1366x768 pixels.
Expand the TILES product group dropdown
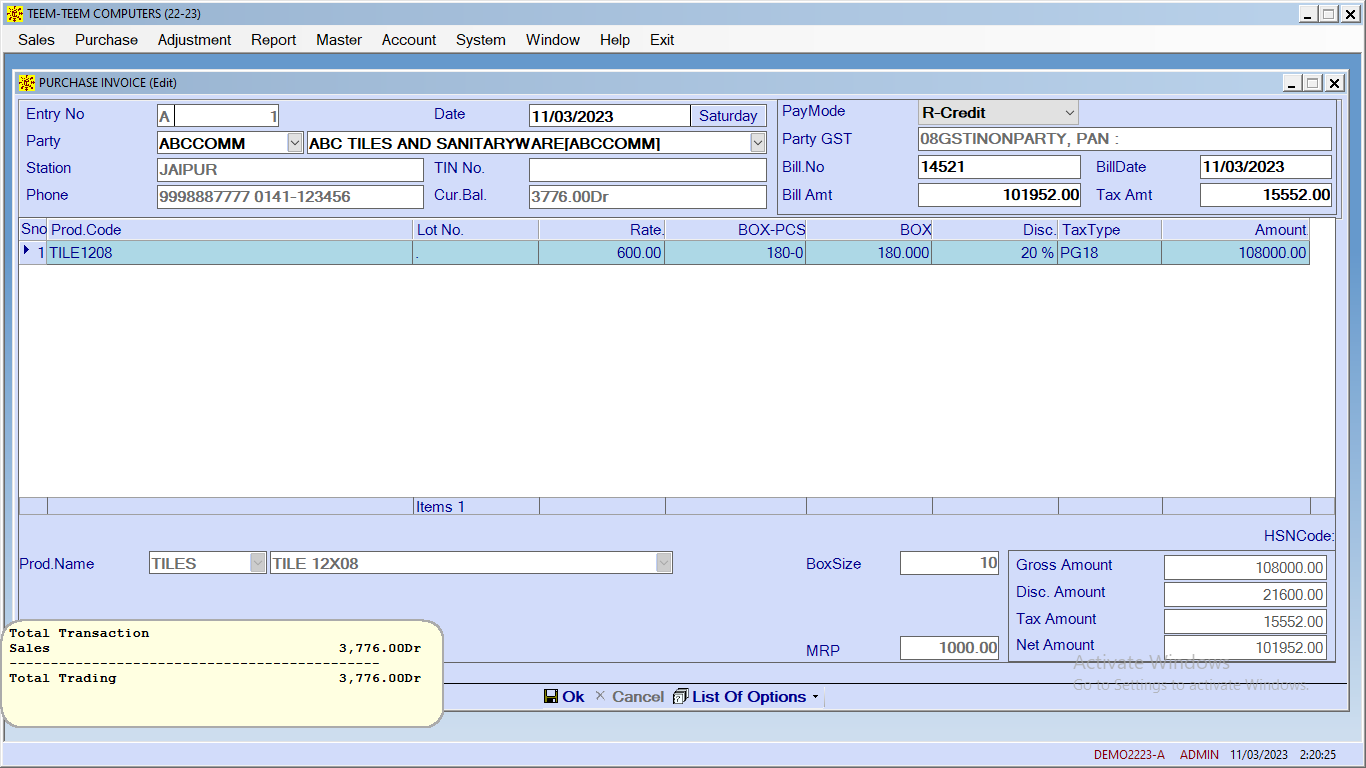258,563
